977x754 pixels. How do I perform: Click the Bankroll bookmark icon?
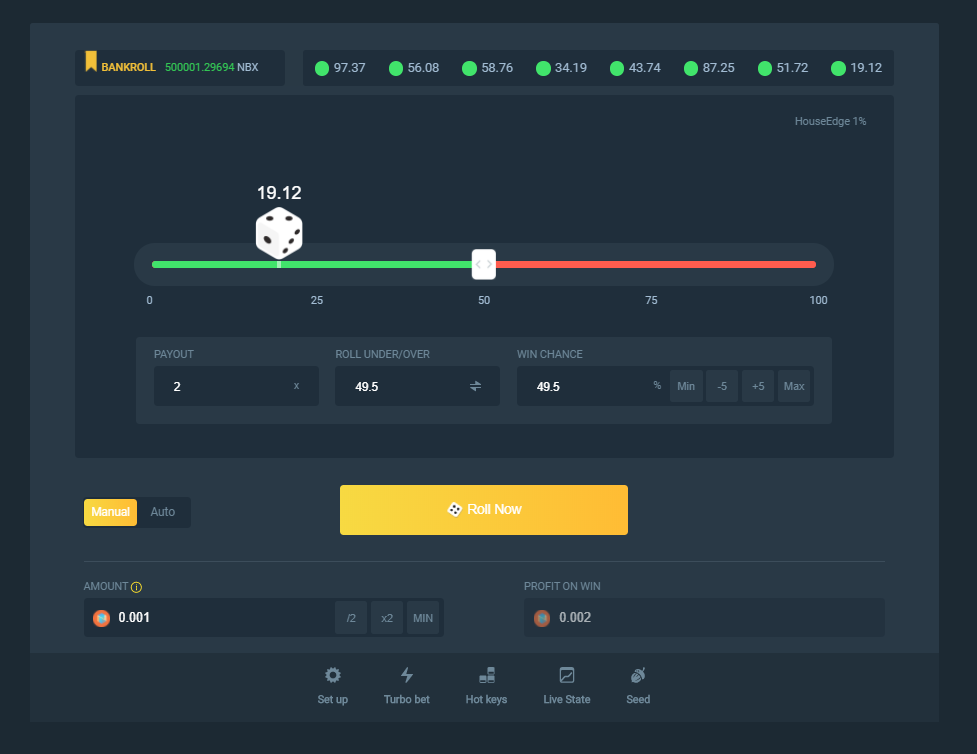tap(91, 62)
